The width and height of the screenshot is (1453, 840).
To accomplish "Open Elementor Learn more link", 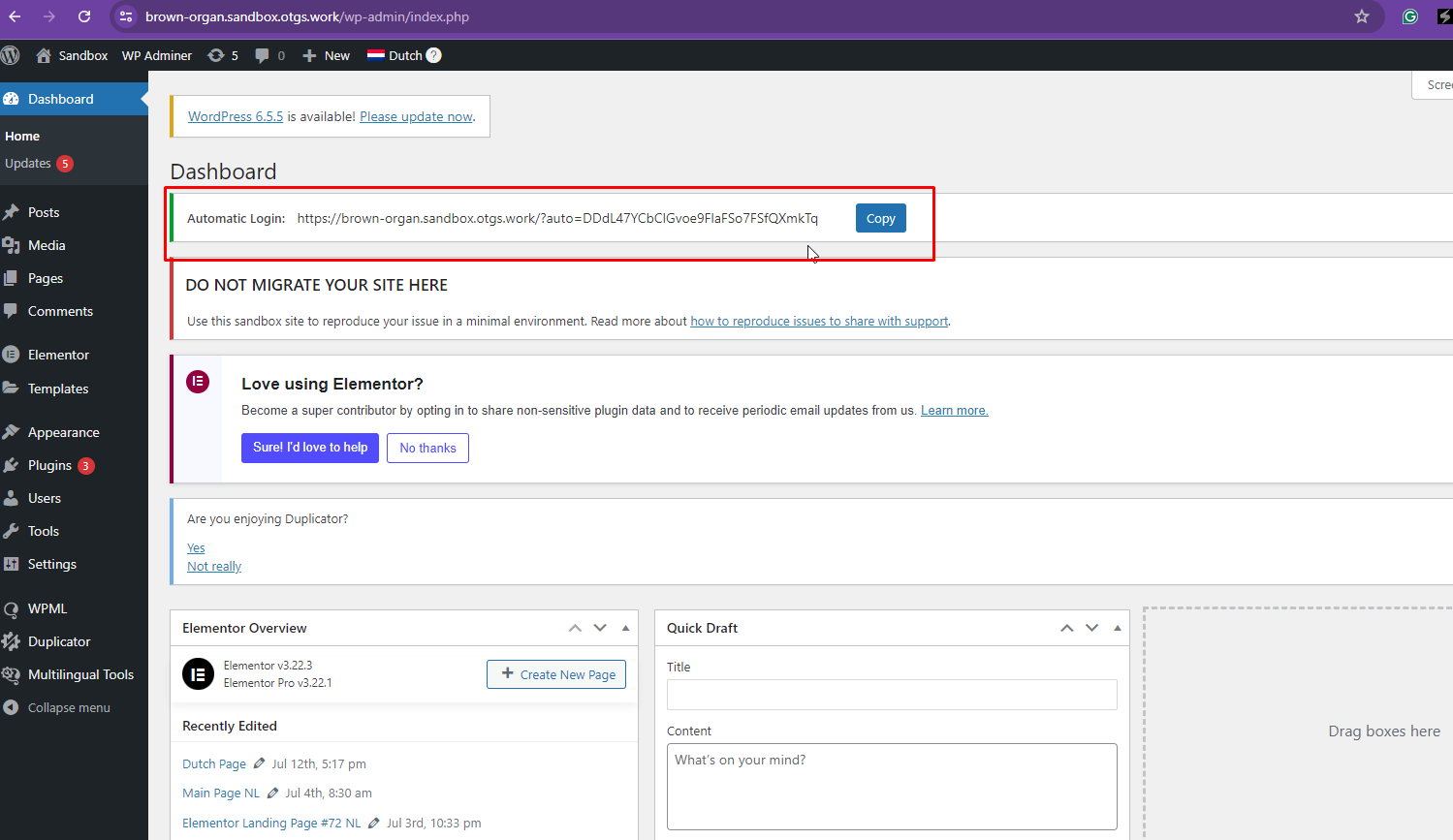I will tap(954, 410).
